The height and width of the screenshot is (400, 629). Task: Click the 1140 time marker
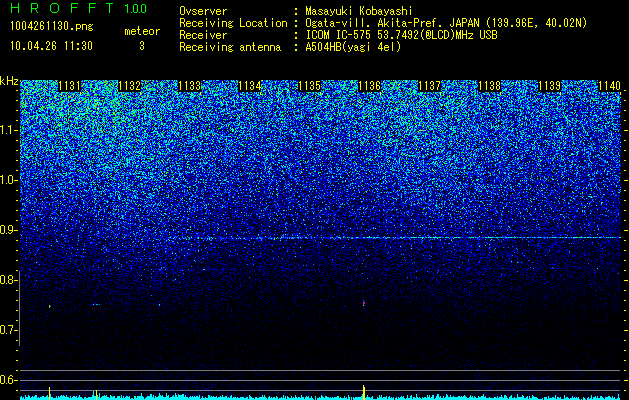609,86
